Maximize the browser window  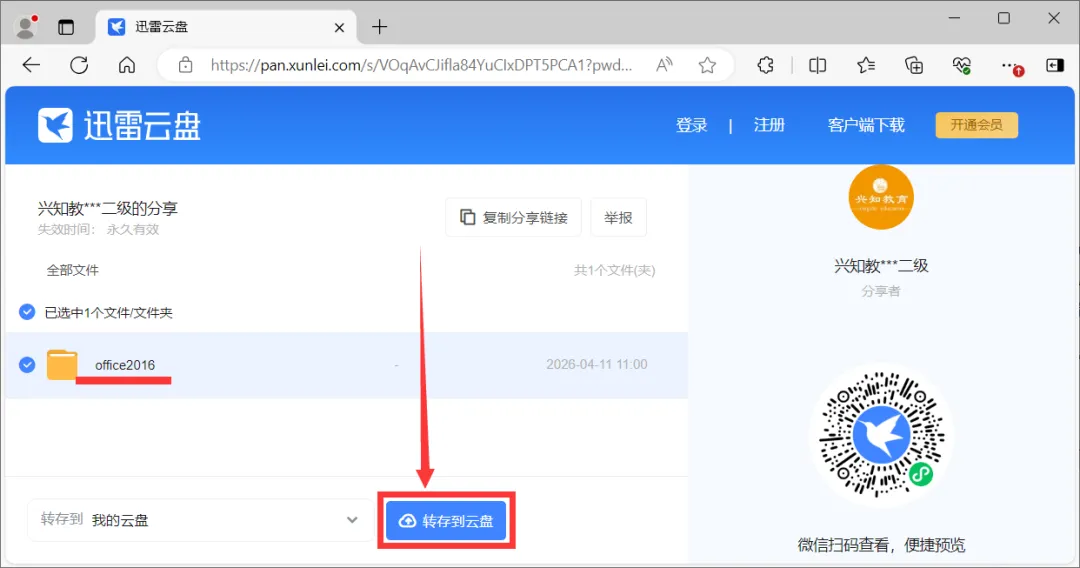(1004, 19)
